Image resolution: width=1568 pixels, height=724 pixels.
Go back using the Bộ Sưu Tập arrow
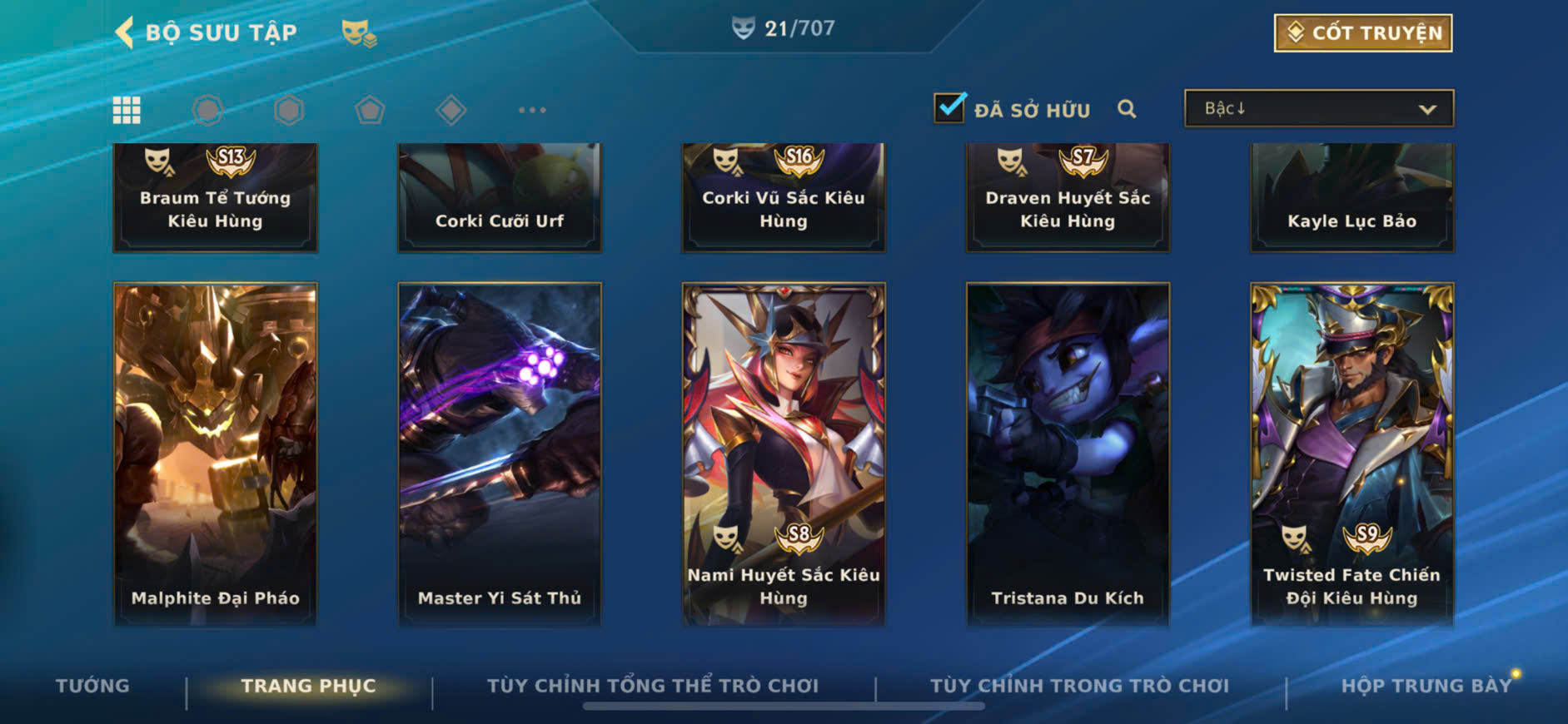tap(124, 32)
